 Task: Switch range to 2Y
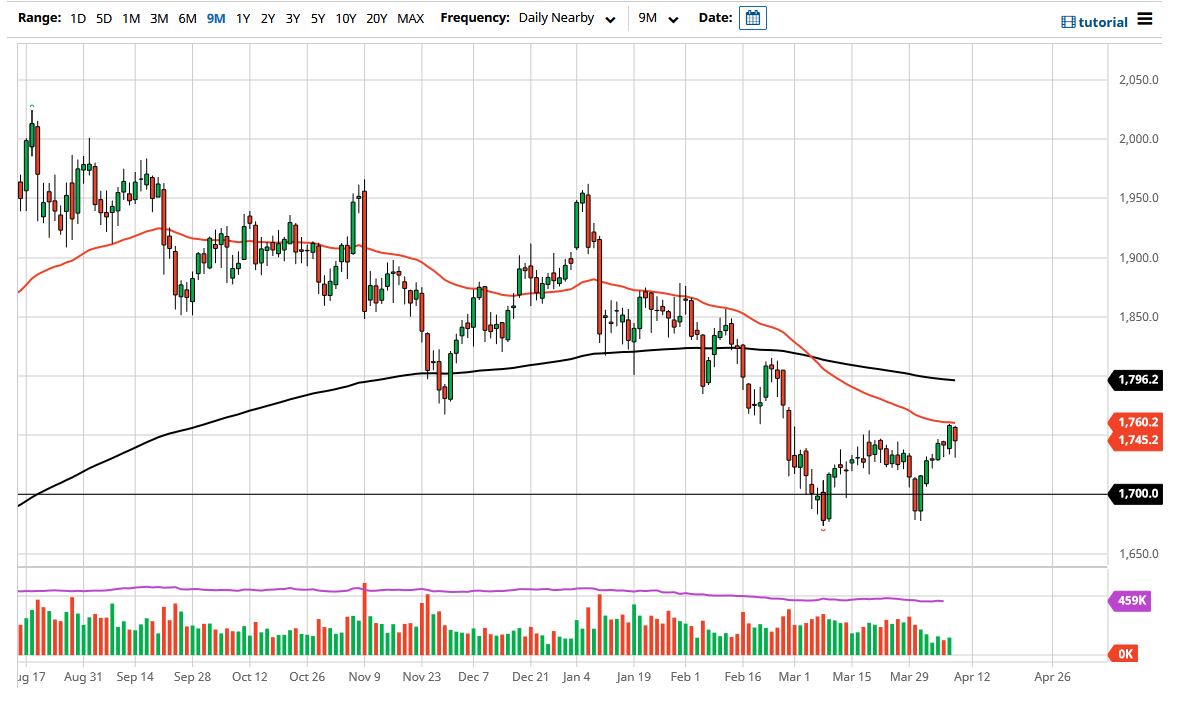coord(268,19)
